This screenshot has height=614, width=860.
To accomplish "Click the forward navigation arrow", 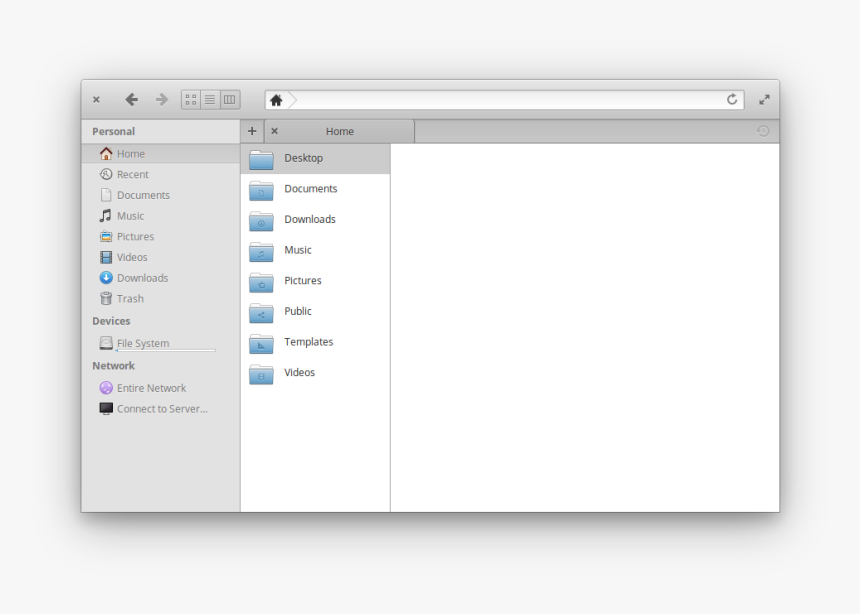I will pos(160,99).
